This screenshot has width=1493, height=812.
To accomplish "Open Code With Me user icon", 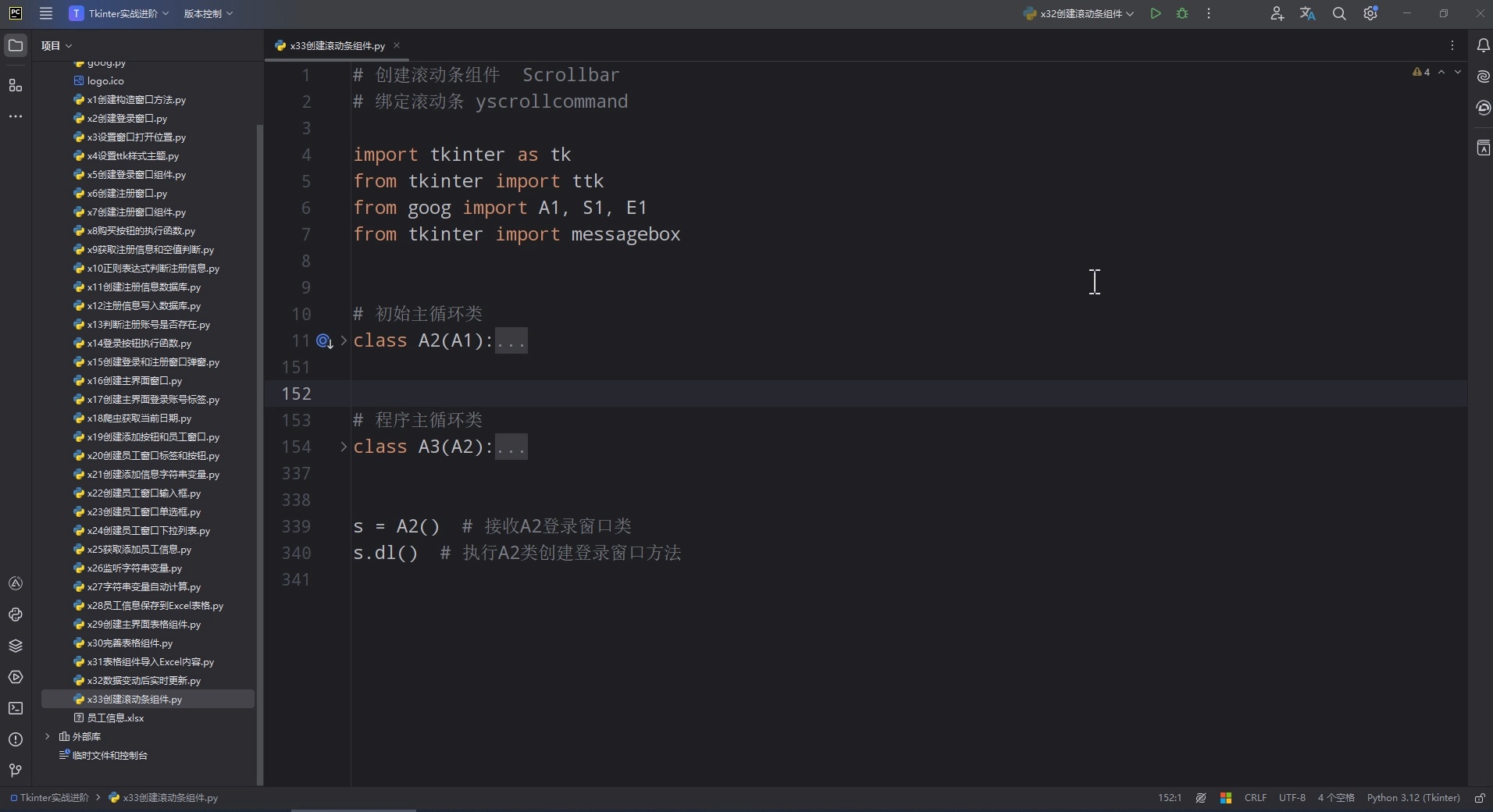I will pyautogui.click(x=1277, y=13).
